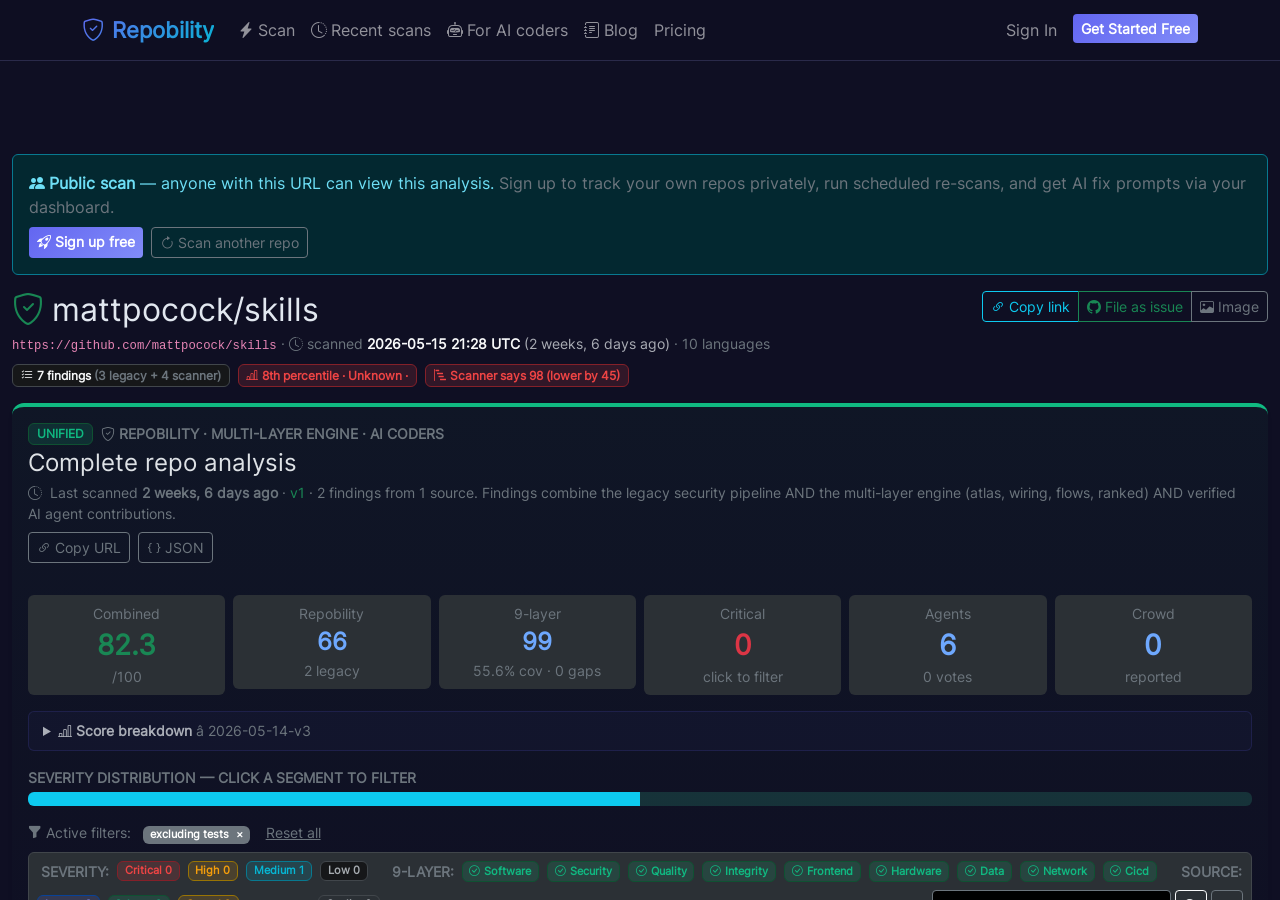Image resolution: width=1280 pixels, height=900 pixels.
Task: Toggle the Security layer filter
Action: click(x=583, y=871)
